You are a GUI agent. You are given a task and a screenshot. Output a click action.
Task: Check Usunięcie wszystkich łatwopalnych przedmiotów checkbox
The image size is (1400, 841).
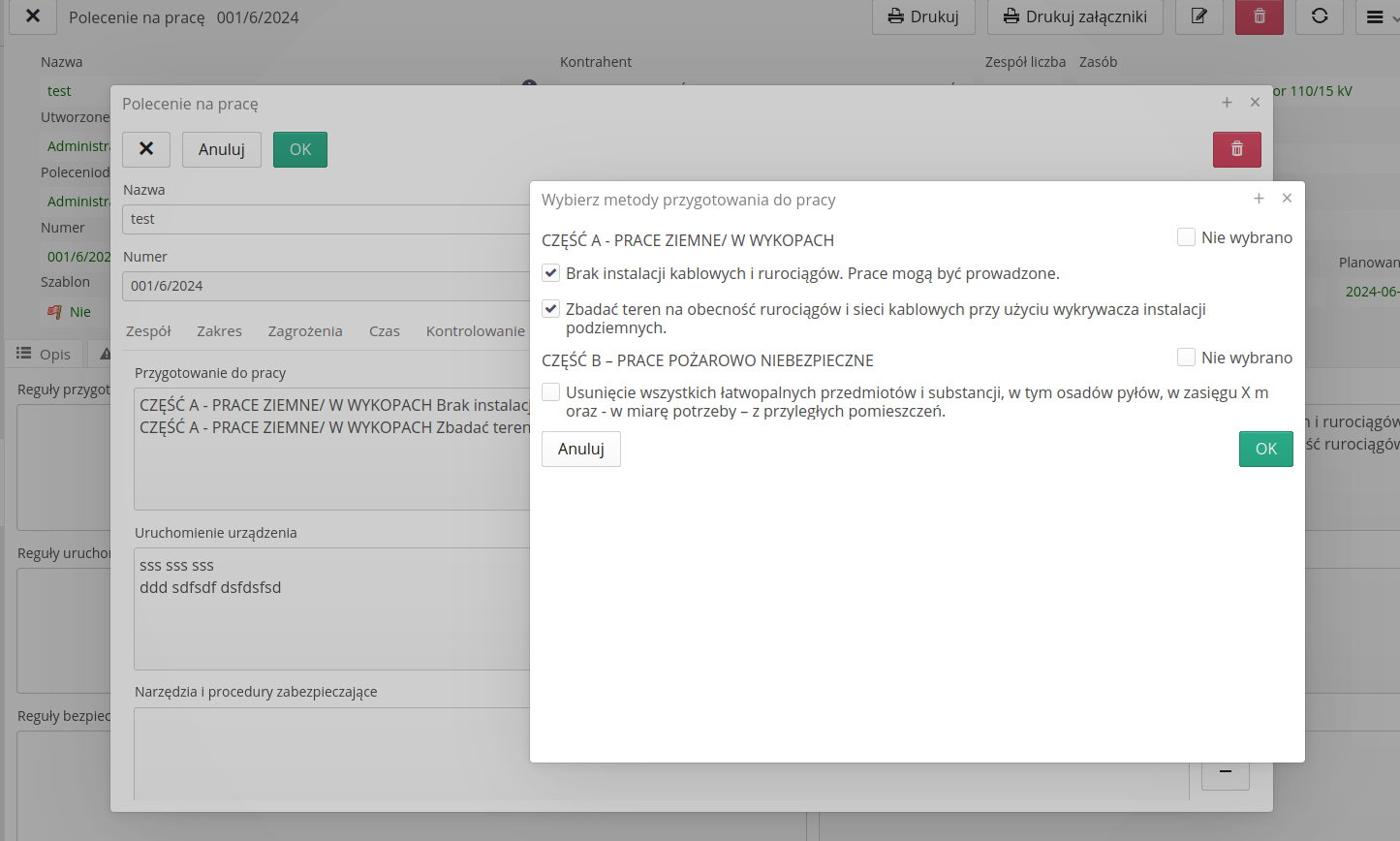click(551, 392)
